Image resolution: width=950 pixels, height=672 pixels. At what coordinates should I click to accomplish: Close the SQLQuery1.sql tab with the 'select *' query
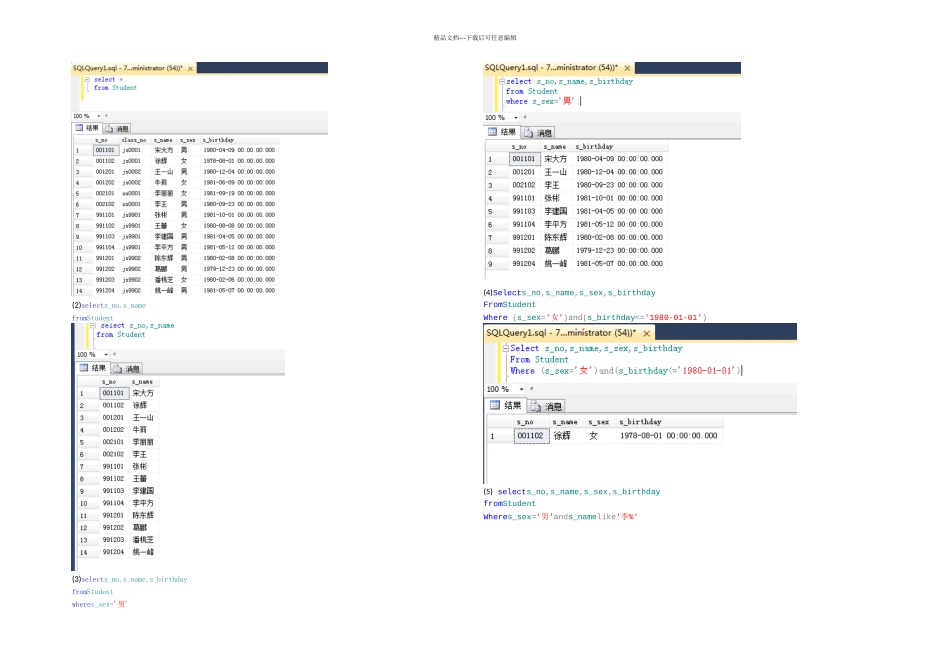click(190, 69)
